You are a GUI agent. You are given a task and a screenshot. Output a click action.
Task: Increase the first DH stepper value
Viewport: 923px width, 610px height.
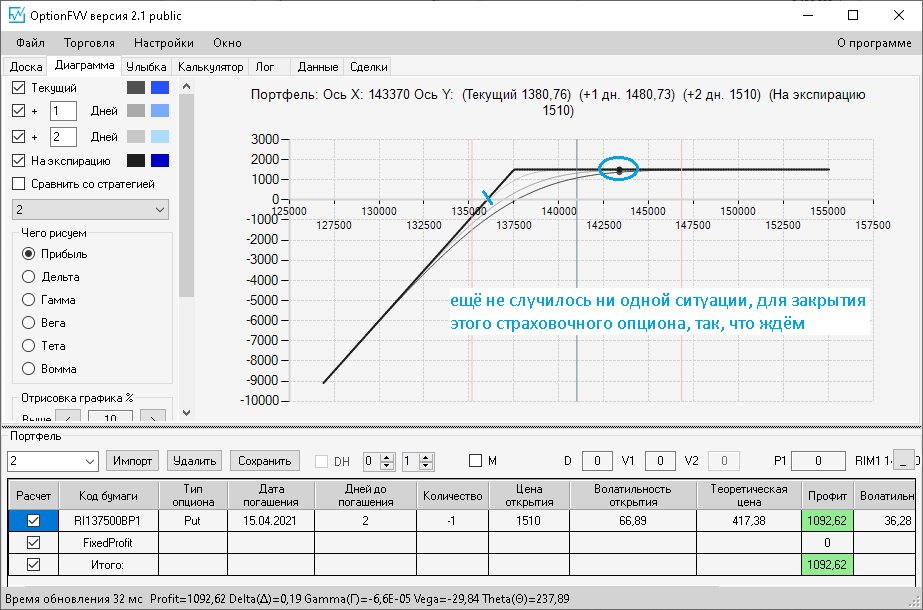point(388,457)
